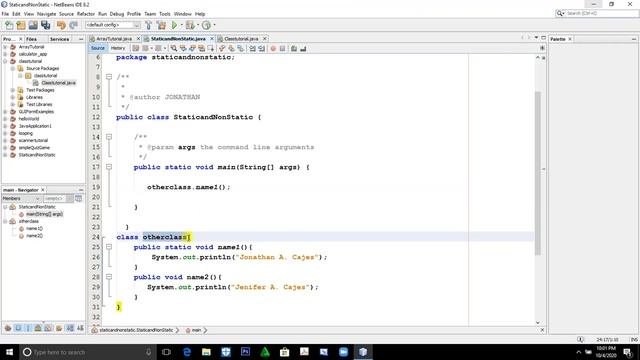640x360 pixels.
Task: Open Microsoft Edge from the taskbar
Action: pos(187,352)
